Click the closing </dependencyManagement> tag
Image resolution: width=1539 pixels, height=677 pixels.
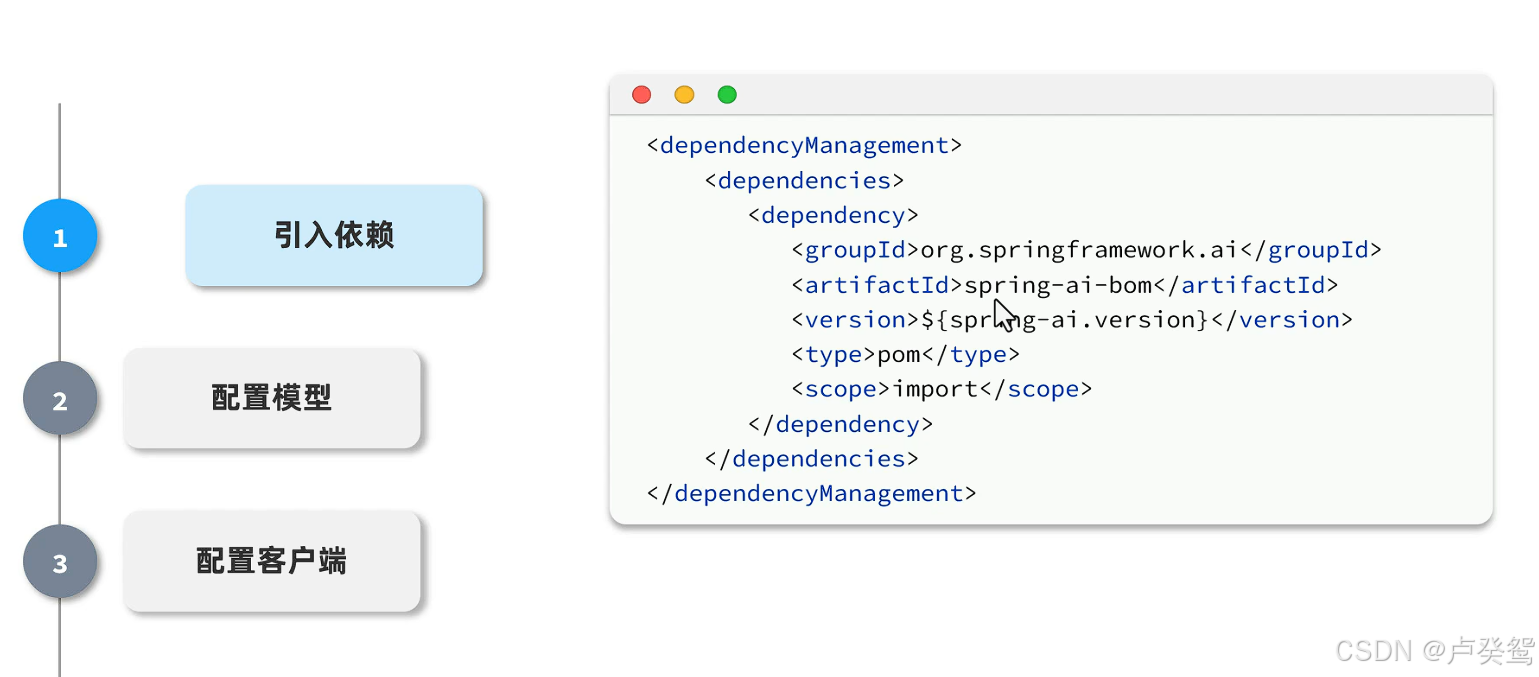click(x=811, y=494)
